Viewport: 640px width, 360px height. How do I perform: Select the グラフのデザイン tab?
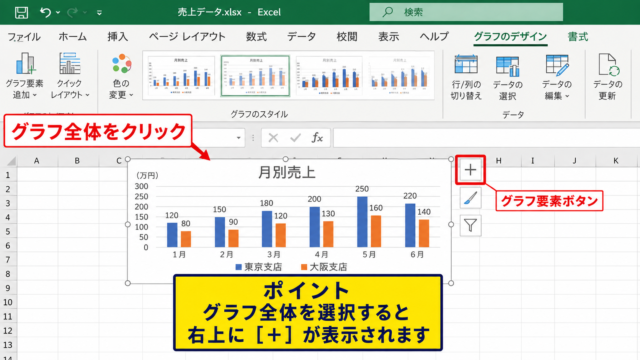(510, 37)
